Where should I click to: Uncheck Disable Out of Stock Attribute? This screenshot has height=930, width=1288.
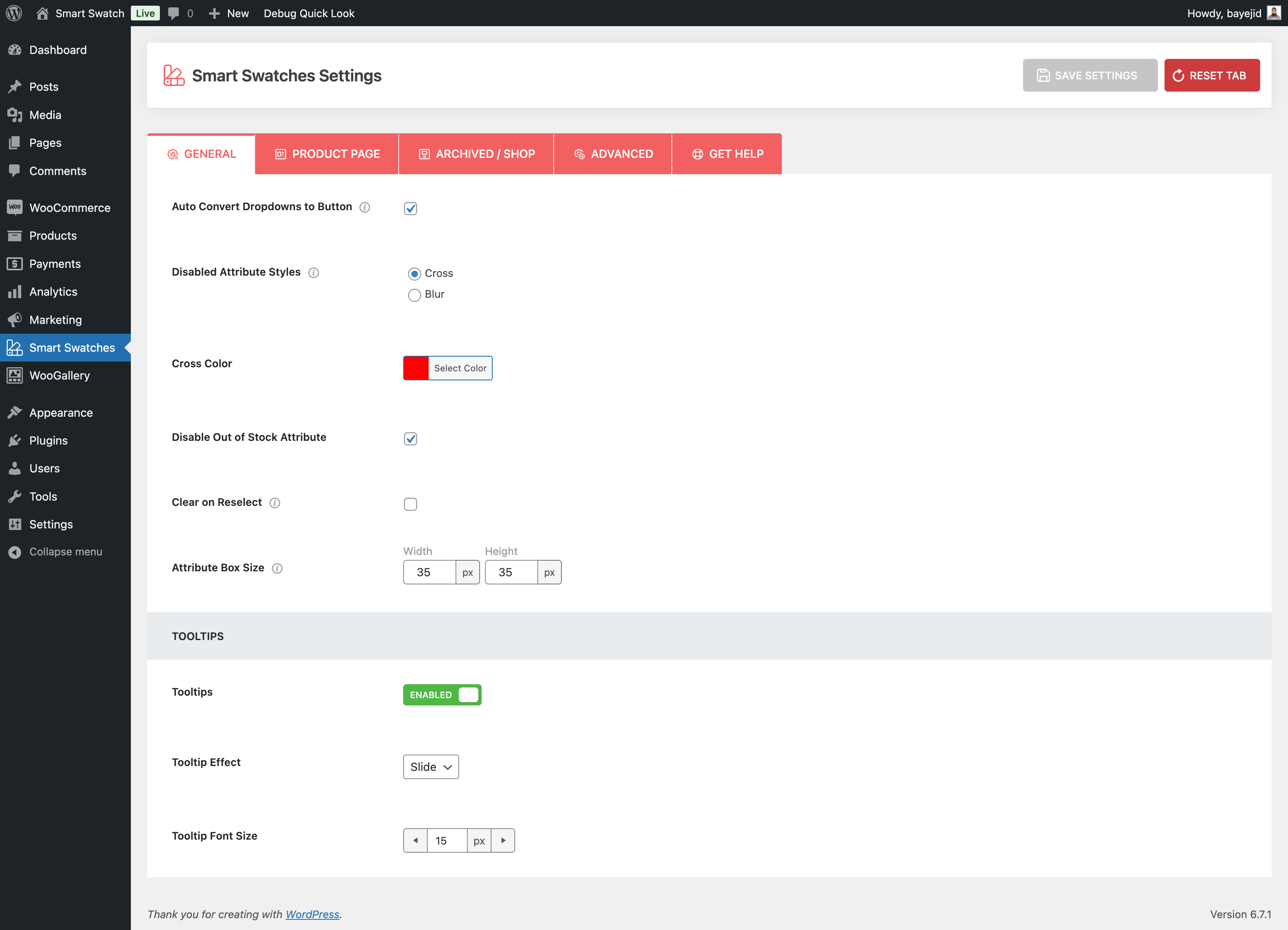point(411,438)
